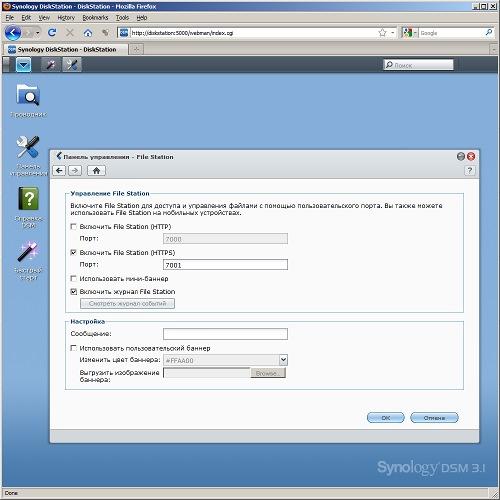Click the OK button
This screenshot has width=500, height=500.
[386, 417]
